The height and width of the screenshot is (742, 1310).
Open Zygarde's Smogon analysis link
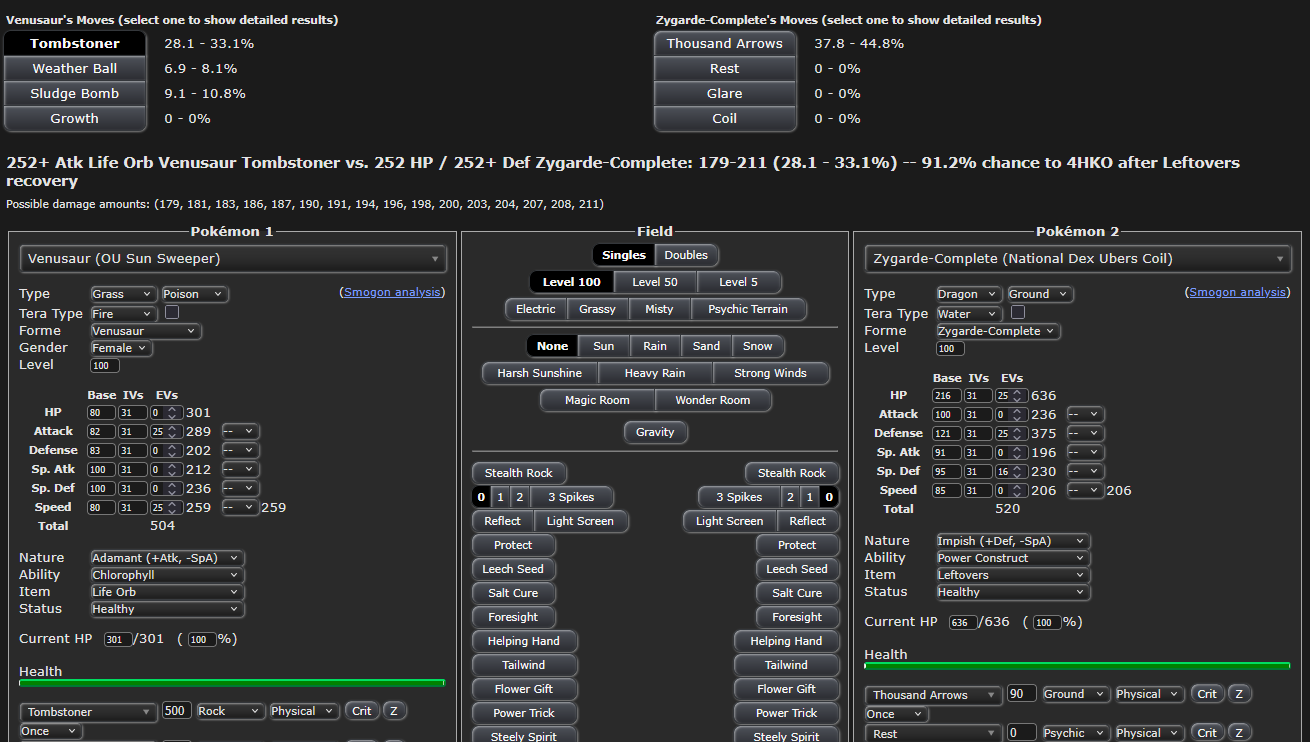pos(1237,292)
